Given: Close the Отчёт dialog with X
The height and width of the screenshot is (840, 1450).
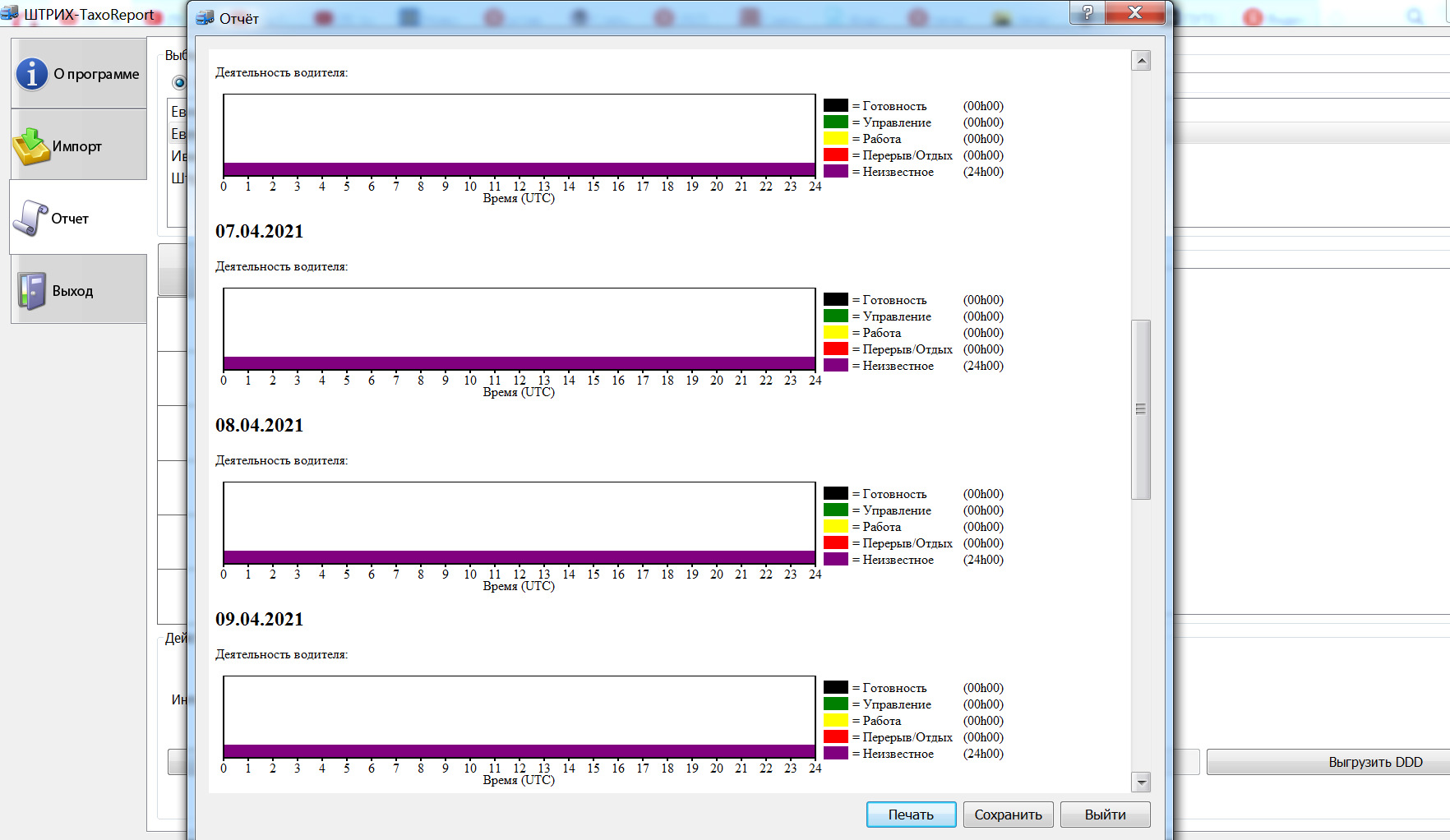Looking at the screenshot, I should (x=1135, y=12).
